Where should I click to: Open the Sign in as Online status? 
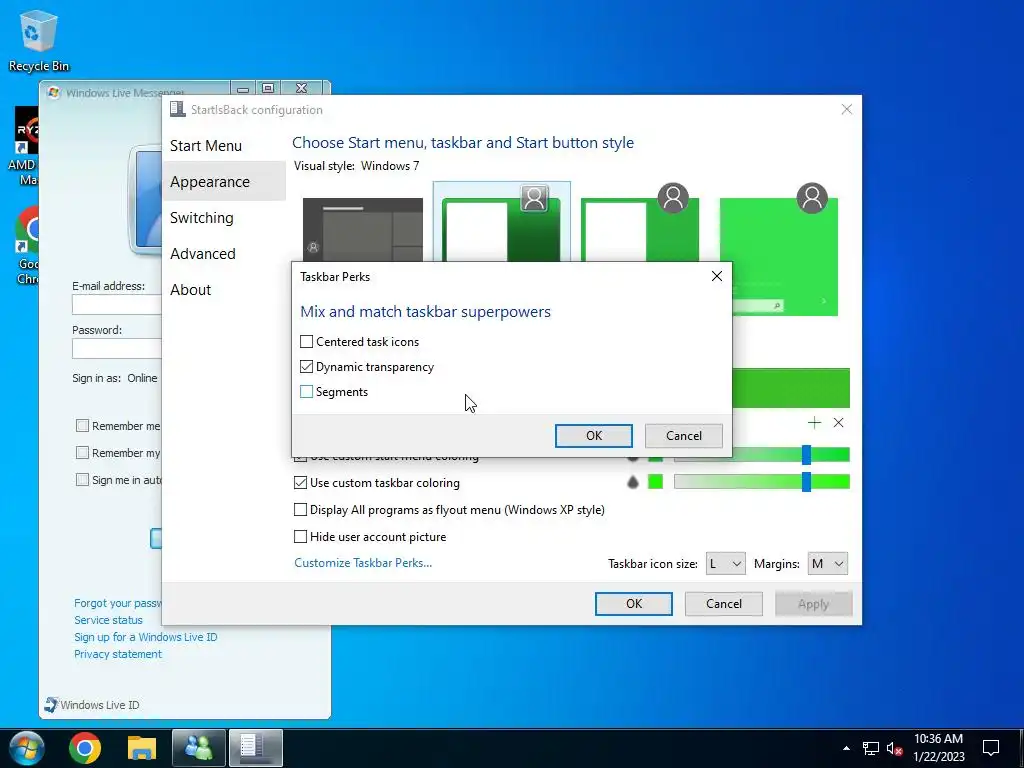pos(142,378)
